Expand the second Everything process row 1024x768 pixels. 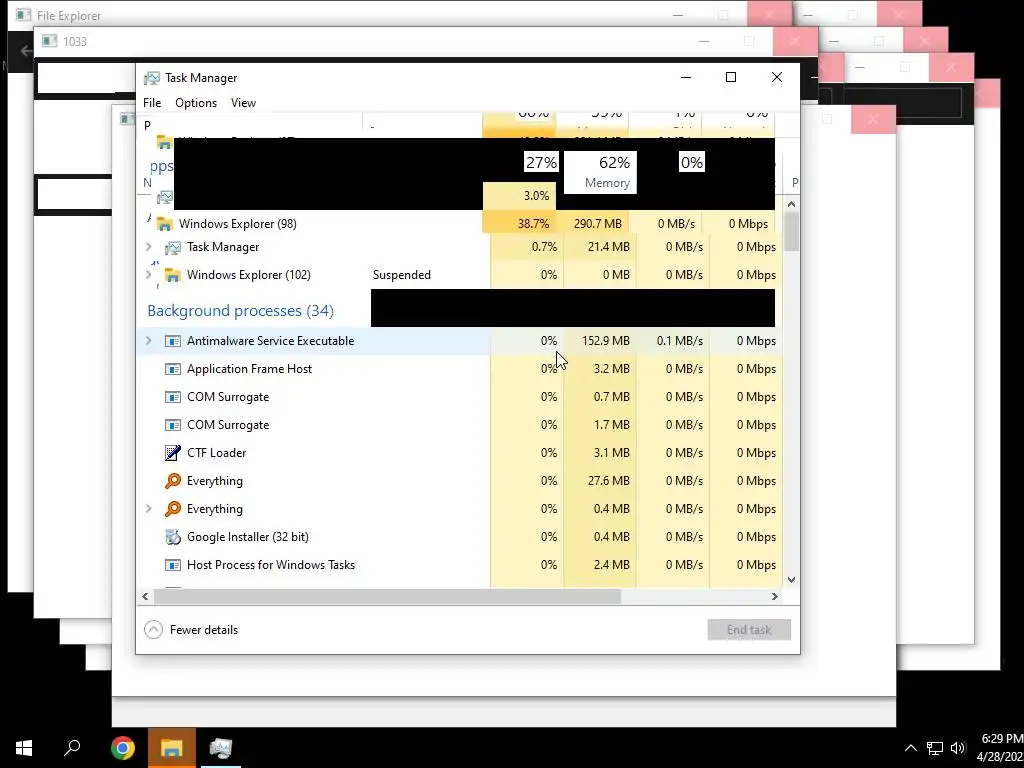point(149,509)
